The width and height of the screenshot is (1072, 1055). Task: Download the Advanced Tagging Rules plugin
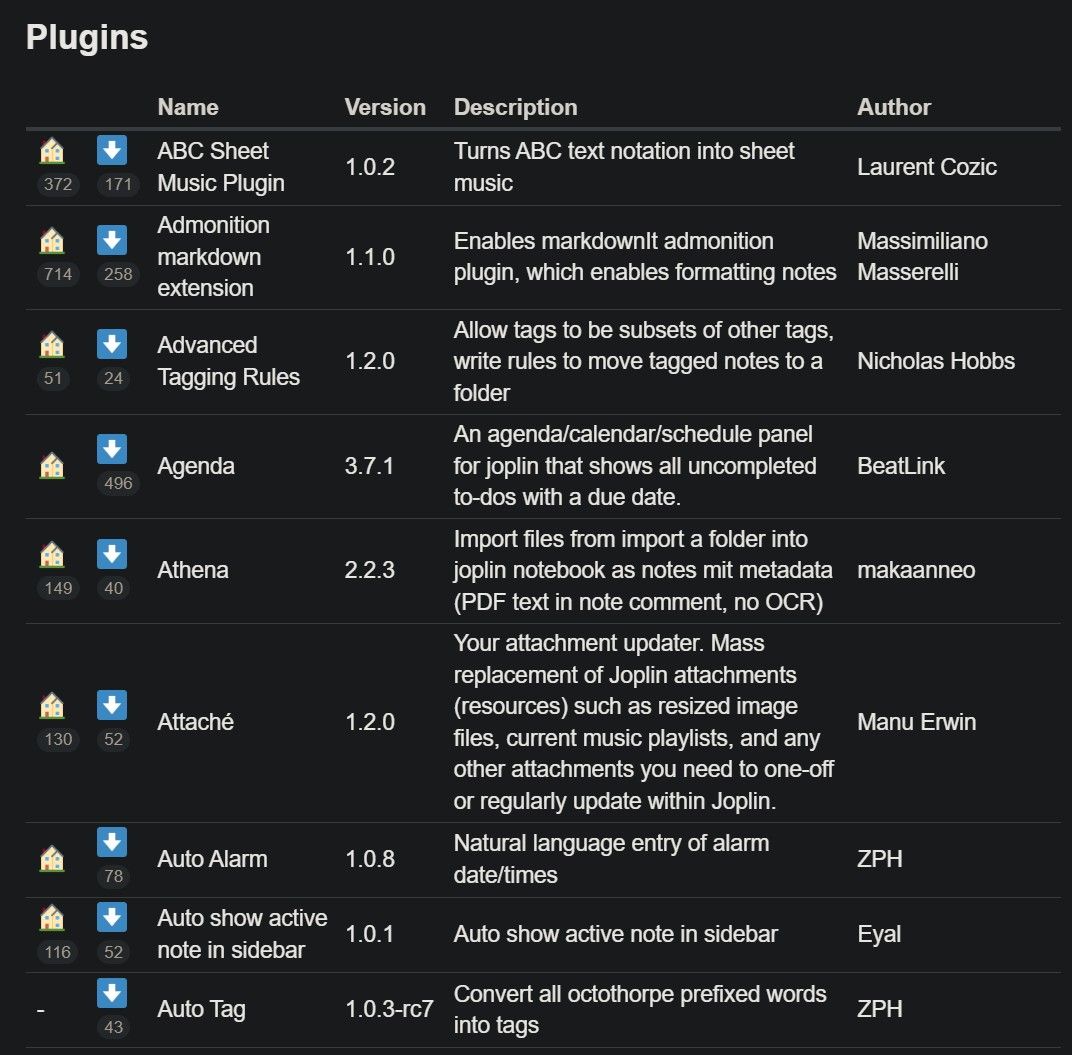(112, 345)
